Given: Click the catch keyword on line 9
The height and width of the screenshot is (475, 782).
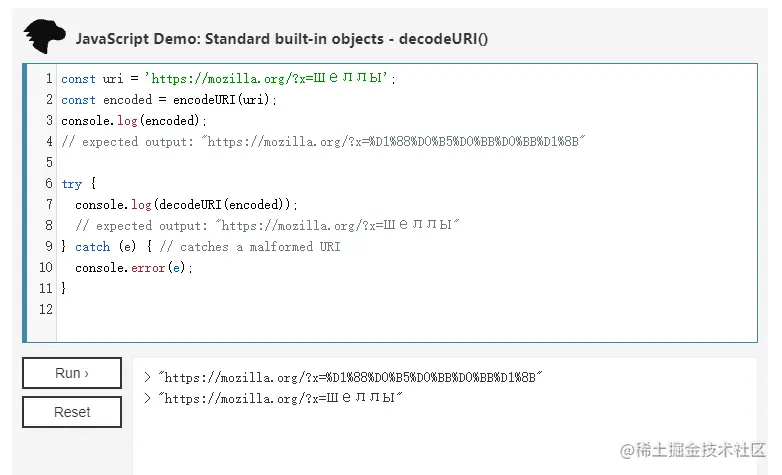Looking at the screenshot, I should [93, 246].
